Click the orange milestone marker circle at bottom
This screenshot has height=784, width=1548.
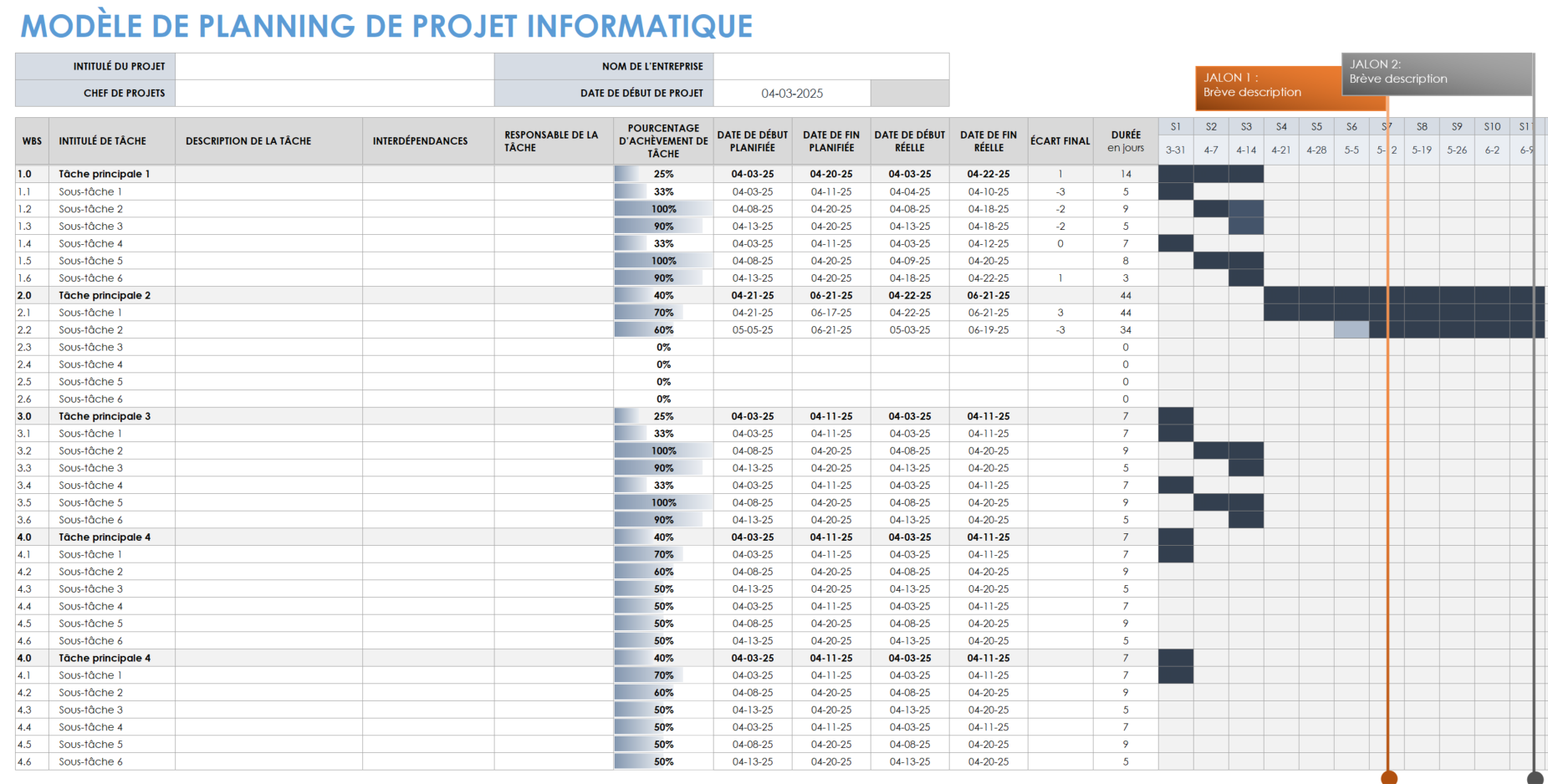pos(1389,778)
